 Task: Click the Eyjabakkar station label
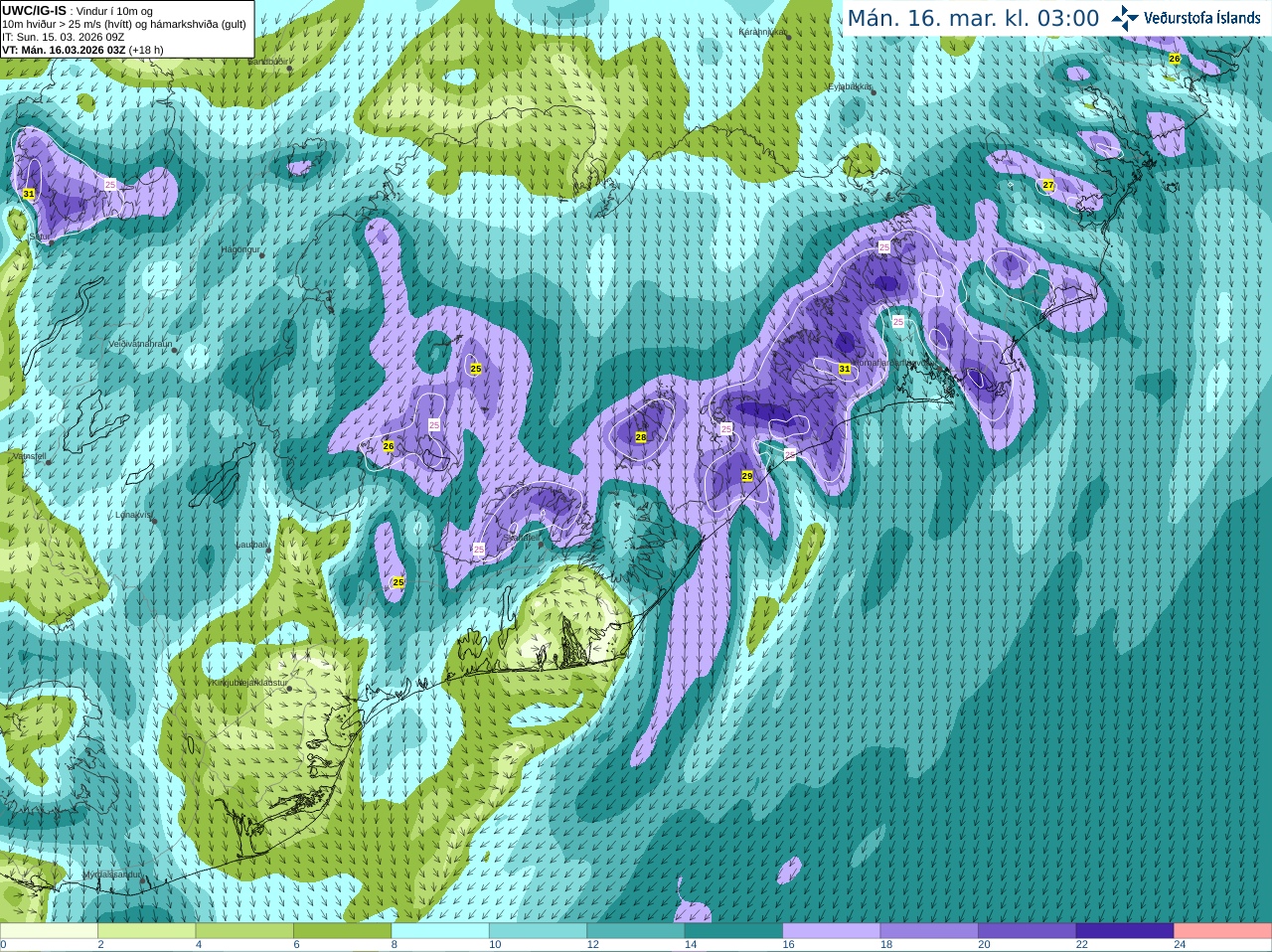(x=851, y=87)
